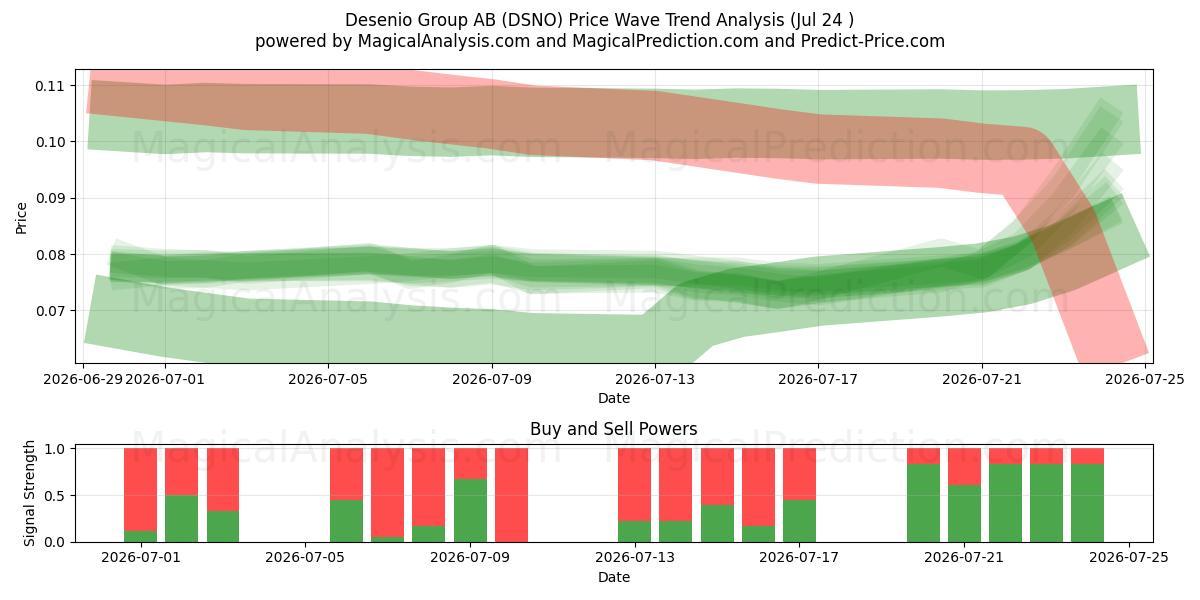Click the 2026-07-25 date tick under the price chart
This screenshot has height=600, width=1200.
1144,379
